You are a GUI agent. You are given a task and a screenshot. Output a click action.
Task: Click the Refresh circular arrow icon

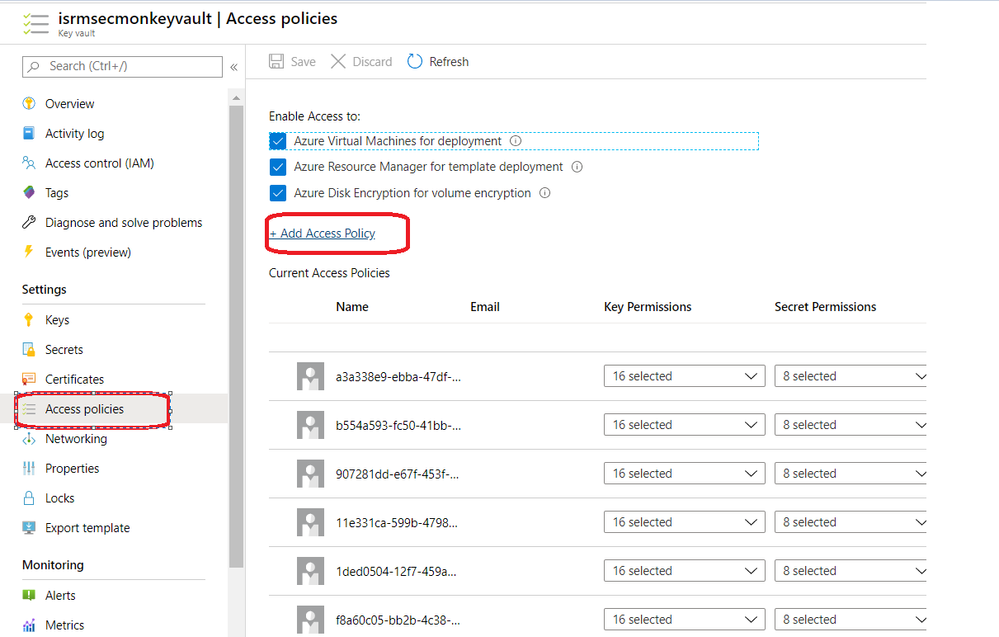pos(415,61)
